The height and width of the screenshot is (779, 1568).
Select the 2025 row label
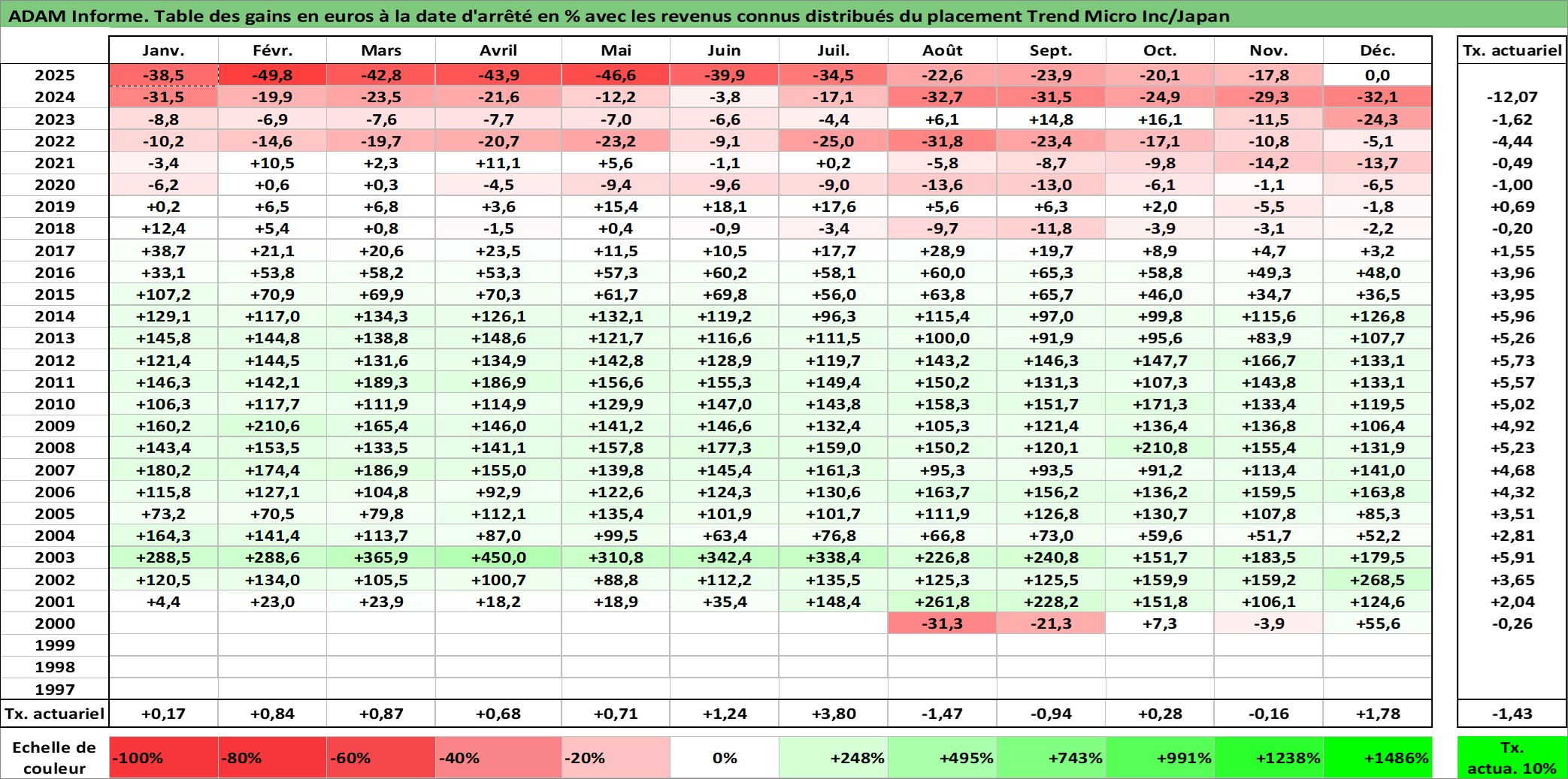55,75
